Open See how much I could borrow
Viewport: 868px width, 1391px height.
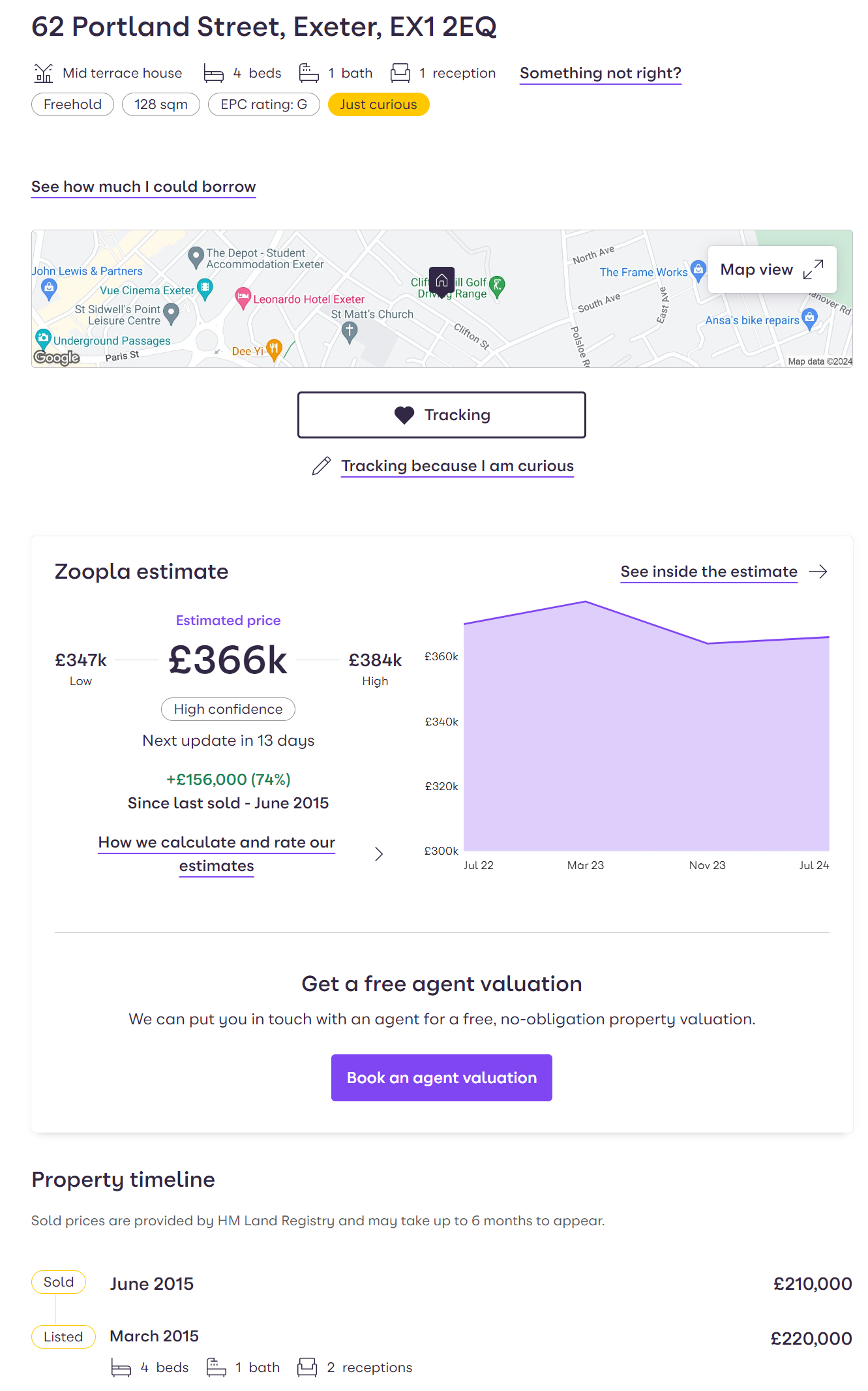pos(143,187)
